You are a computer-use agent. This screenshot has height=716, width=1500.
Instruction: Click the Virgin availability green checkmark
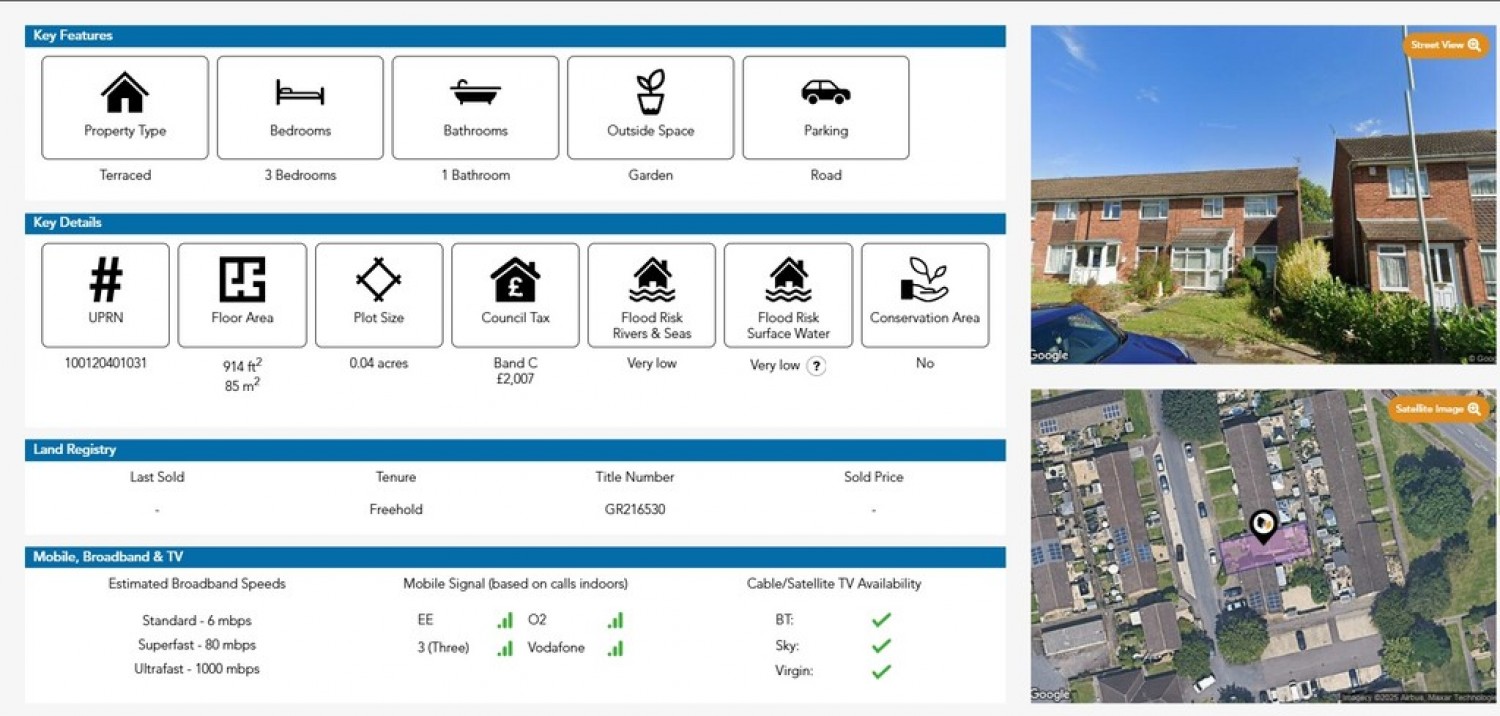[881, 671]
